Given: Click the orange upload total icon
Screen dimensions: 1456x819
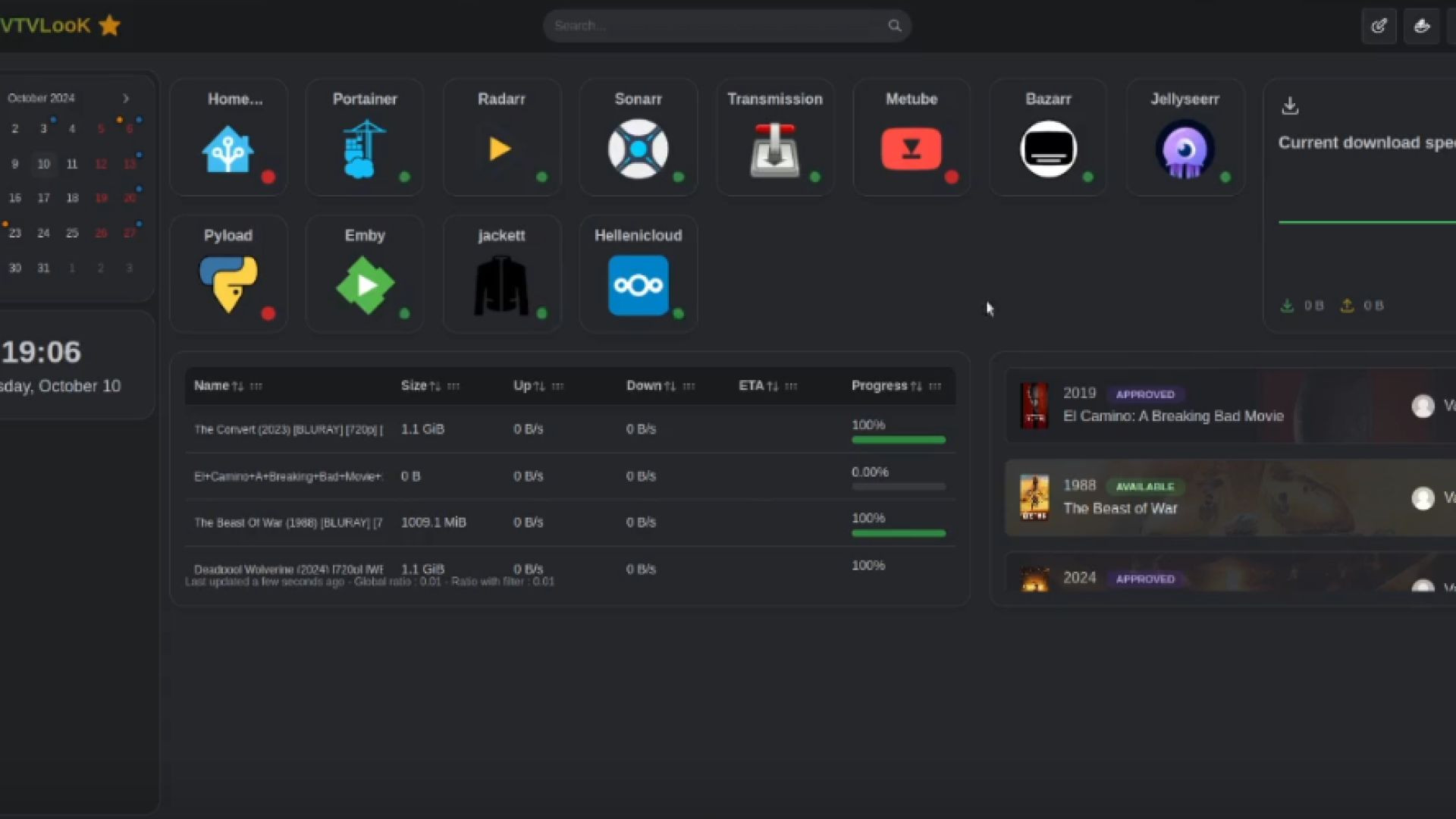Looking at the screenshot, I should click(1347, 306).
